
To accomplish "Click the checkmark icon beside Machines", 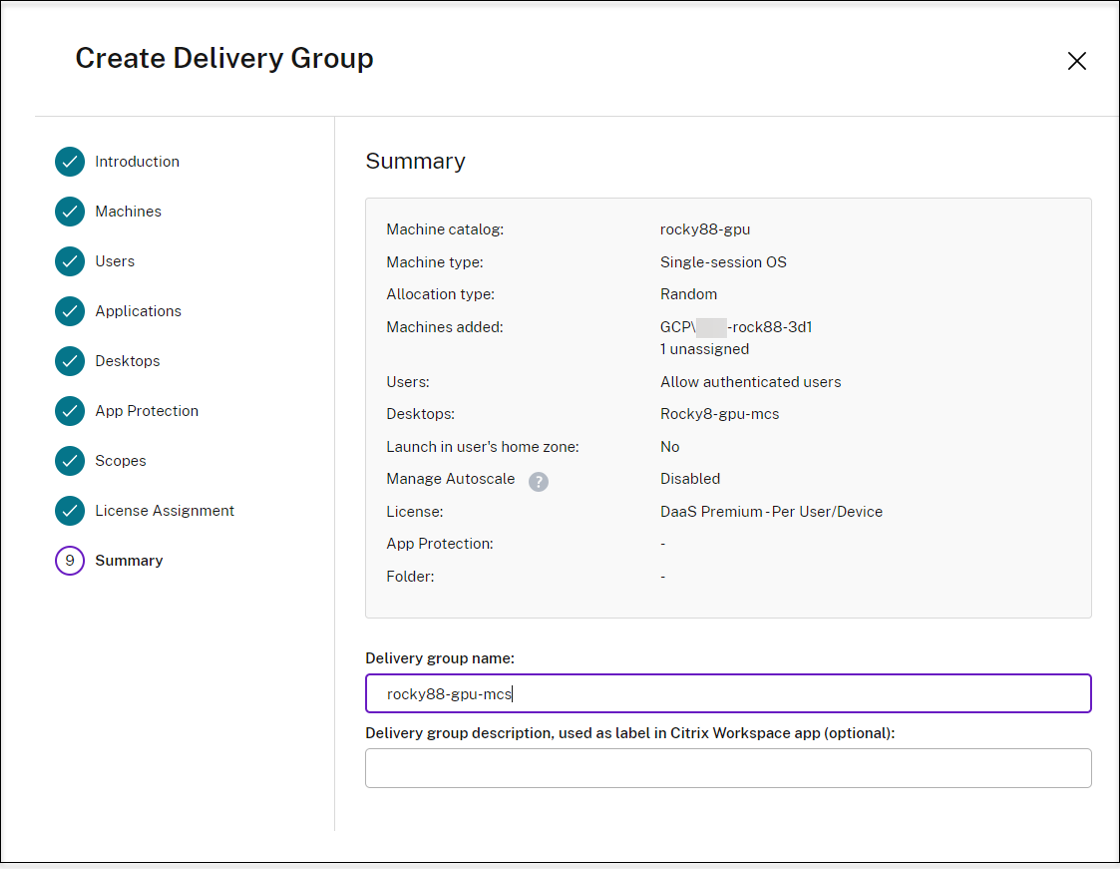I will 69,211.
